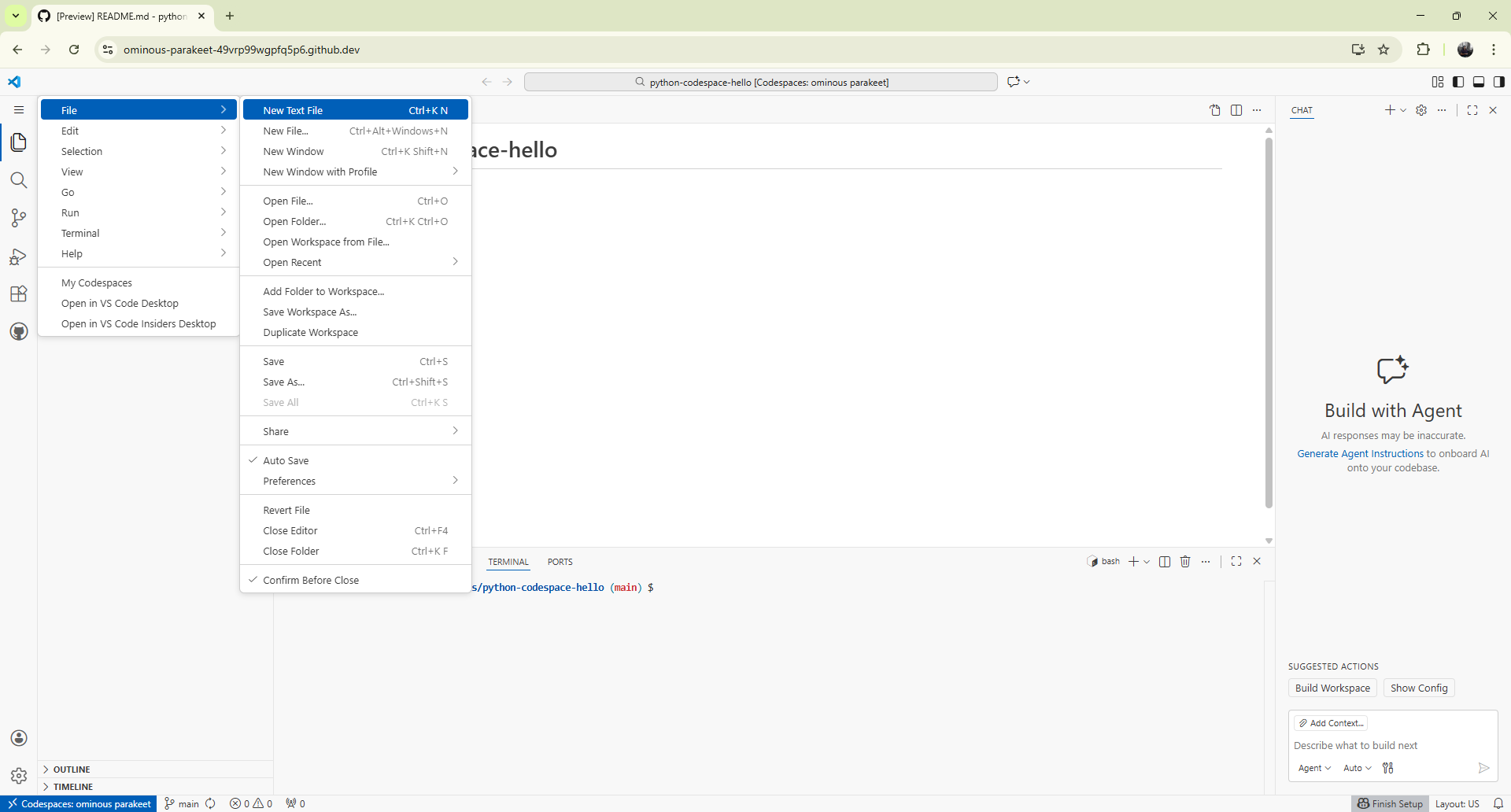Open the Edit menu
1511x812 pixels.
139,131
